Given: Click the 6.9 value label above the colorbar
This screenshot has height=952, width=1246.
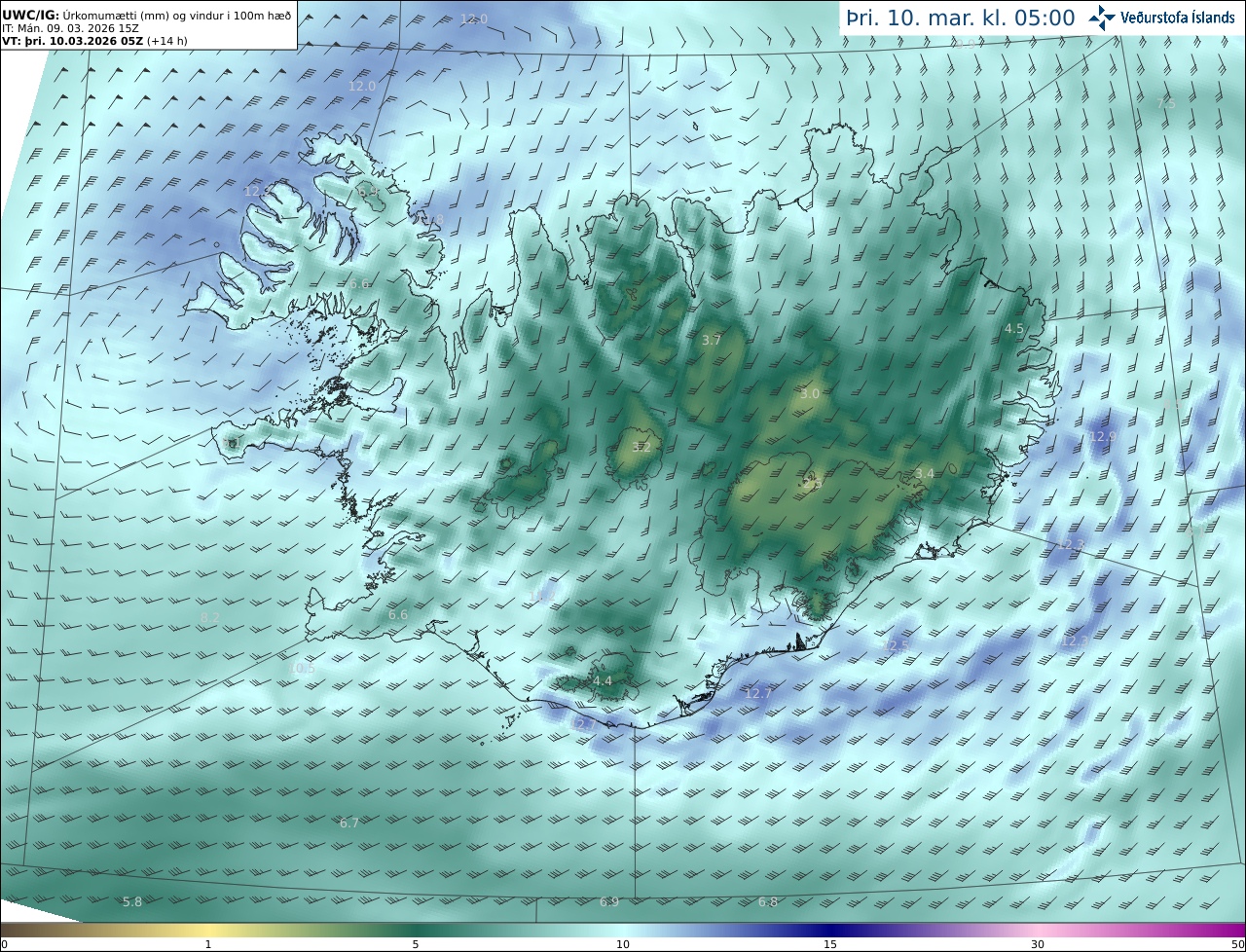Looking at the screenshot, I should (609, 902).
